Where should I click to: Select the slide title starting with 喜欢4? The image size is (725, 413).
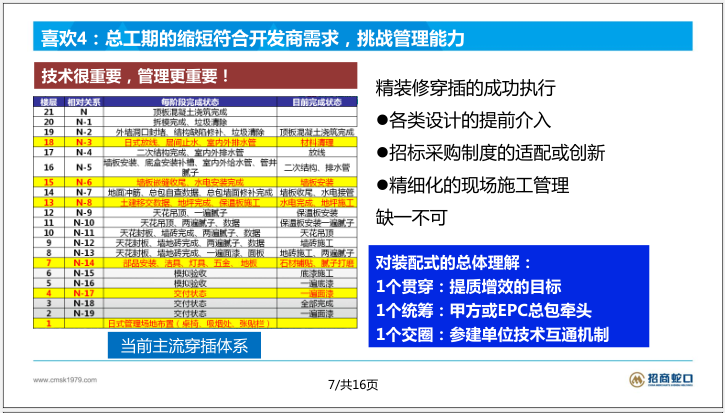pyautogui.click(x=252, y=38)
